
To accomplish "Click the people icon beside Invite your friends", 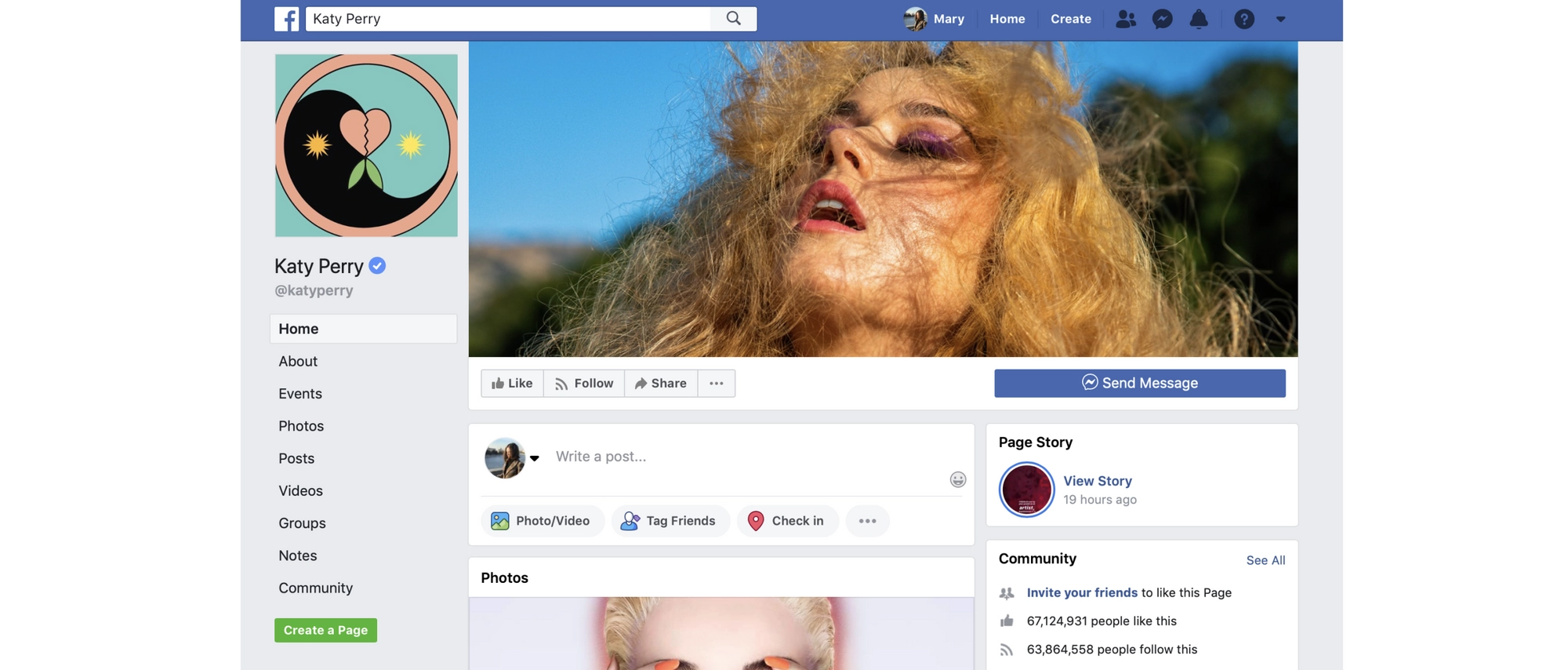I will click(x=1007, y=593).
